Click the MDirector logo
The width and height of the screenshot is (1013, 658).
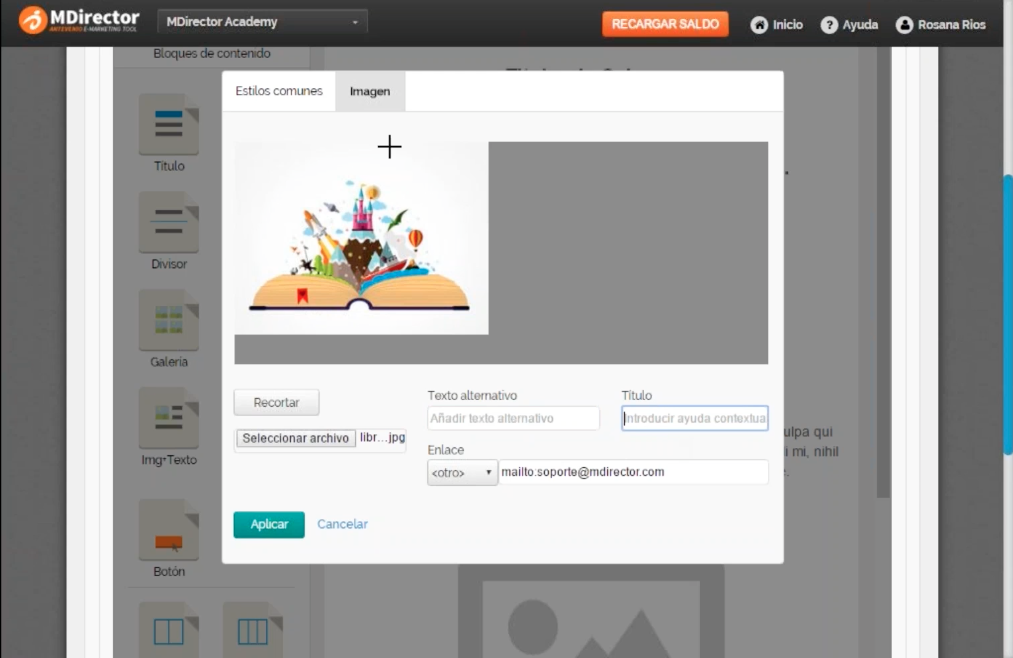point(79,20)
